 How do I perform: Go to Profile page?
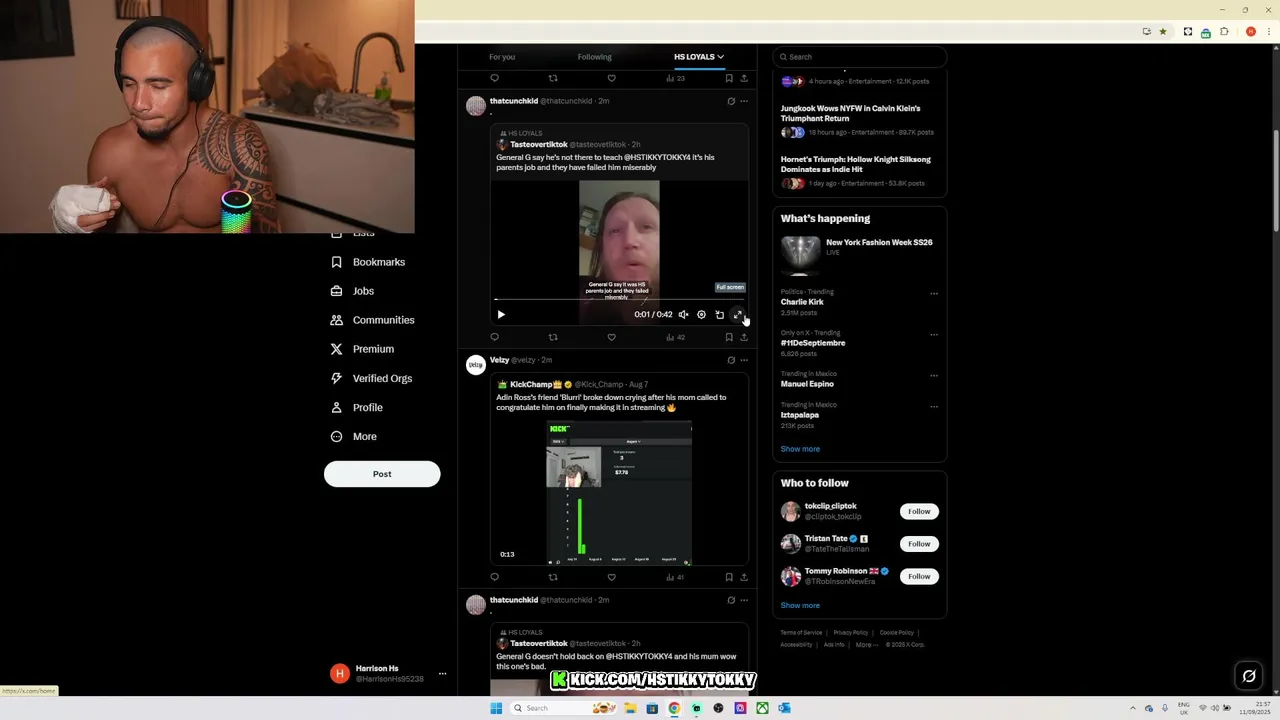click(x=357, y=407)
